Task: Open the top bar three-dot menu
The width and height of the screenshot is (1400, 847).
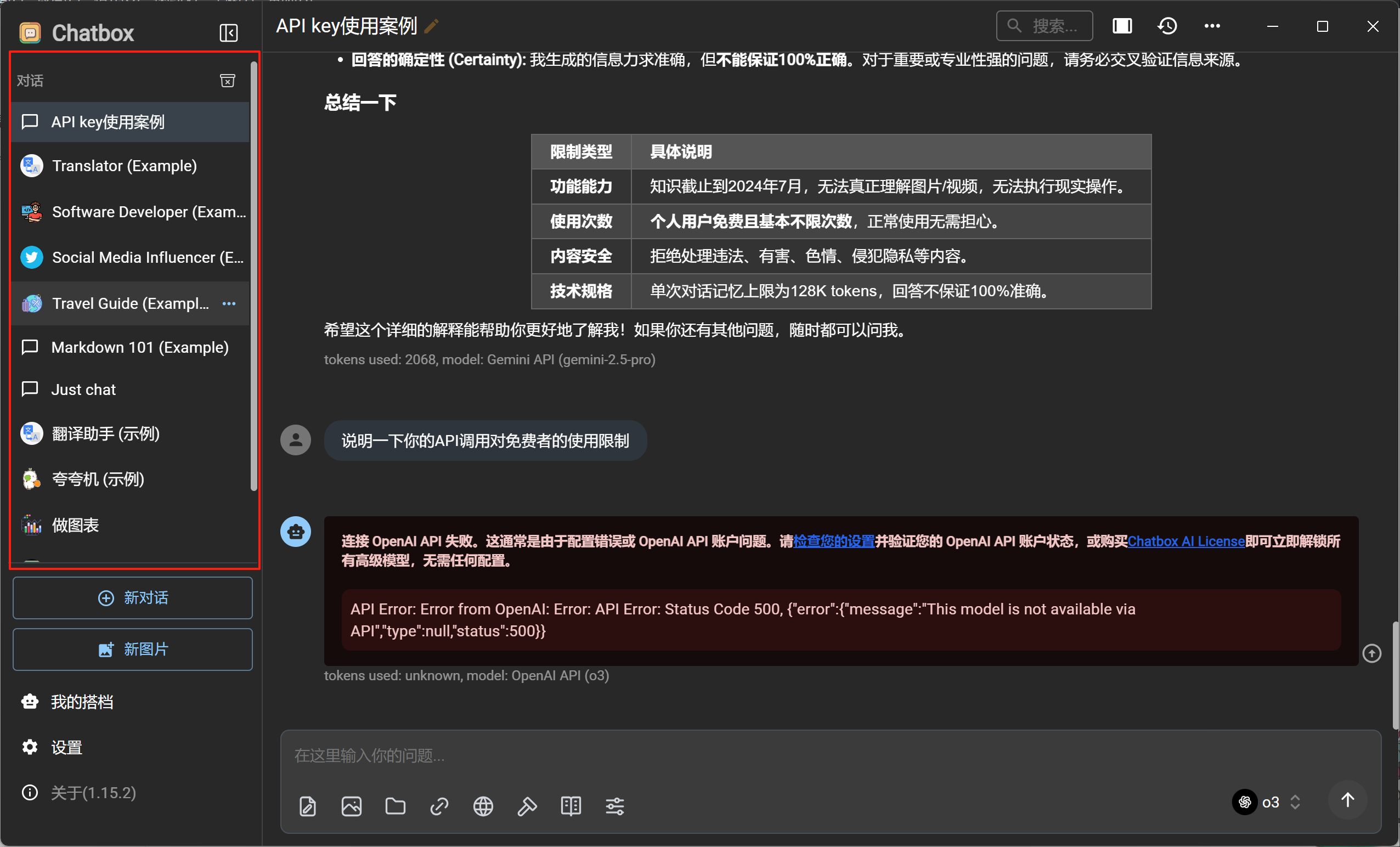Action: point(1212,26)
